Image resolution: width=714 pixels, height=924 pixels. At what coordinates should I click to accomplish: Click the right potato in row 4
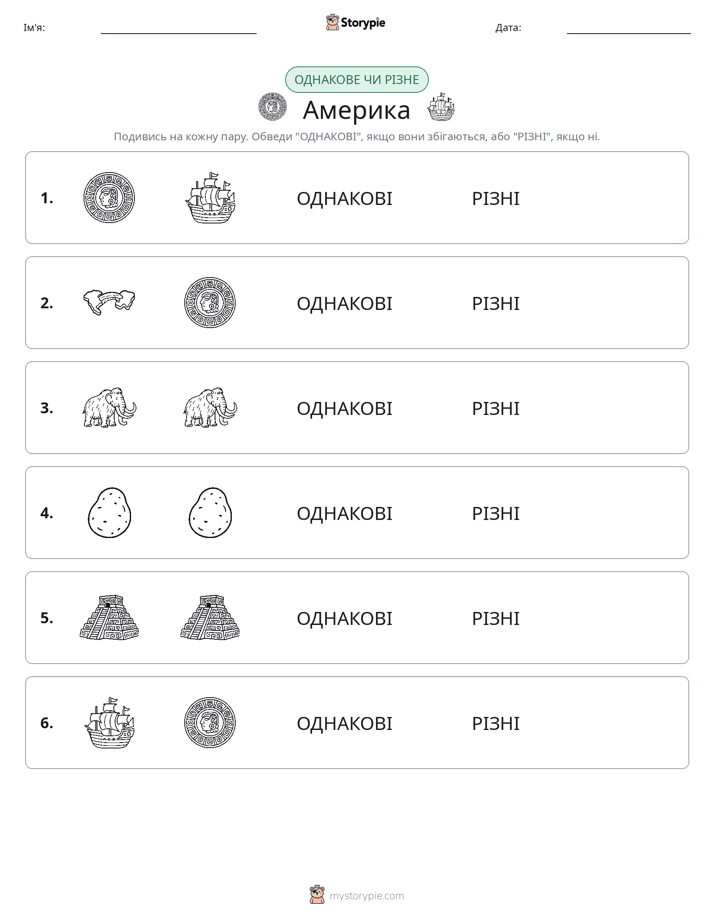tap(210, 512)
